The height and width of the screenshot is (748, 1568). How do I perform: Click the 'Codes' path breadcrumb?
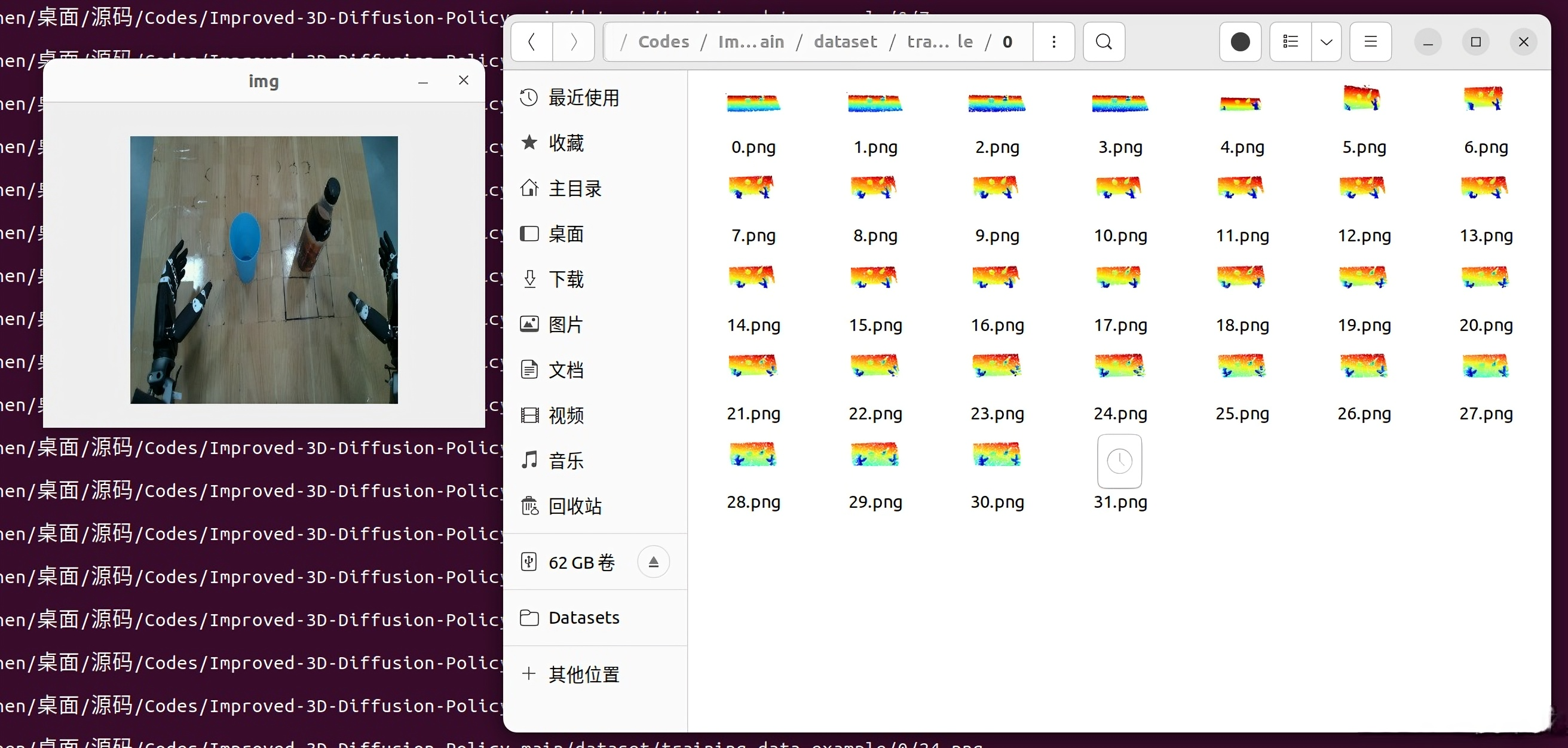point(663,41)
